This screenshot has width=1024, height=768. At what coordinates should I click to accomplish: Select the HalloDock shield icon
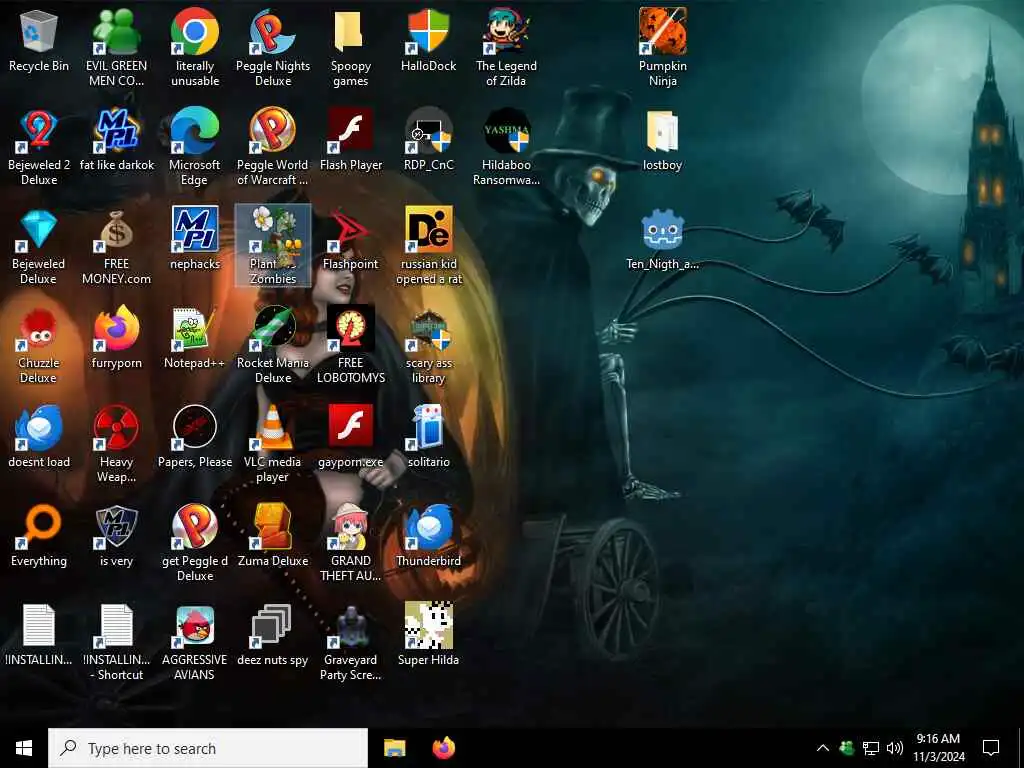tap(428, 39)
